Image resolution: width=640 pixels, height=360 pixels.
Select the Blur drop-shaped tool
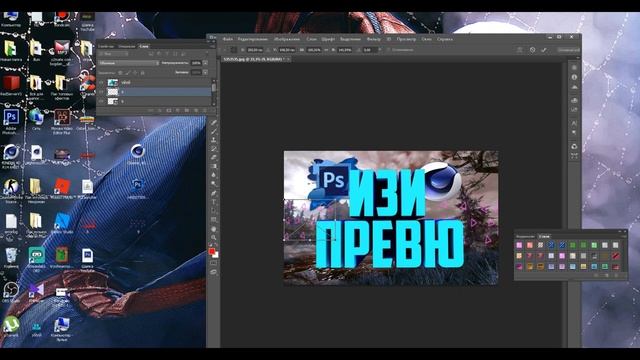pos(213,175)
